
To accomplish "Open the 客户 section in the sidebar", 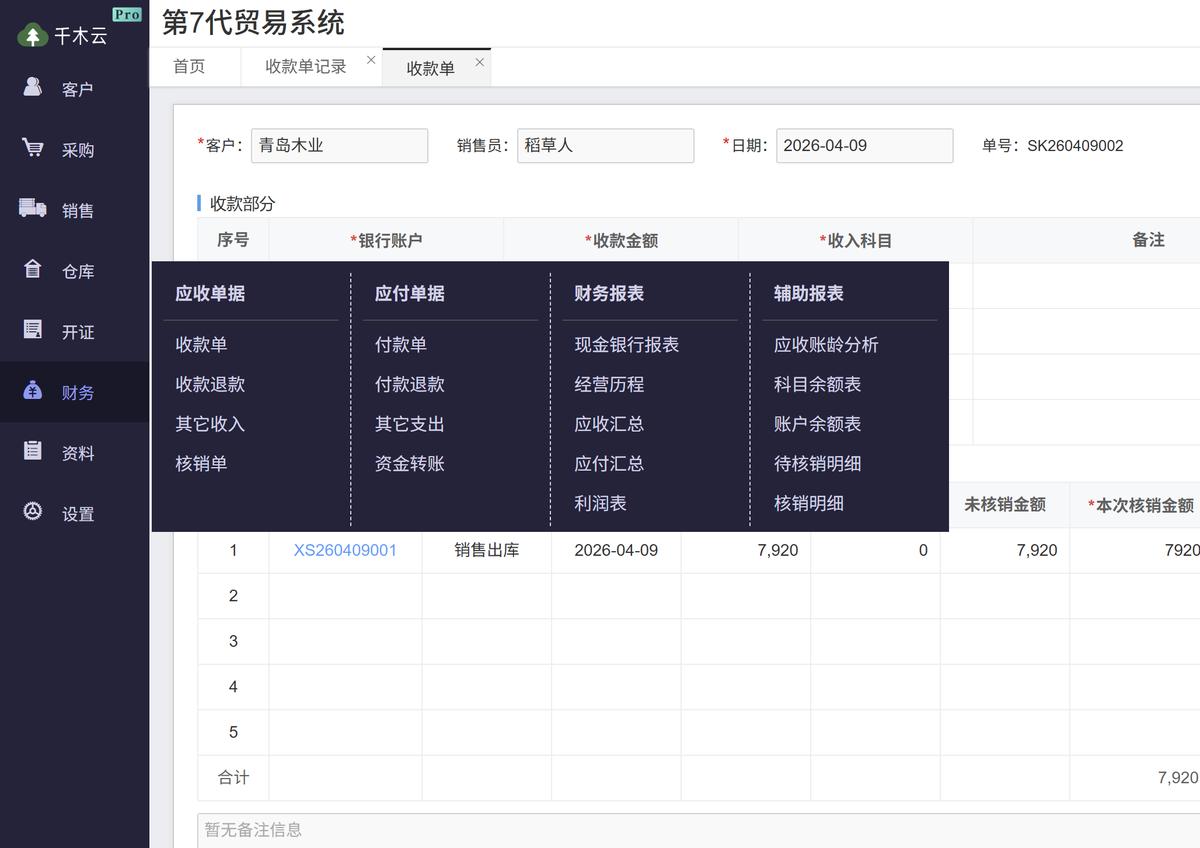I will click(75, 88).
